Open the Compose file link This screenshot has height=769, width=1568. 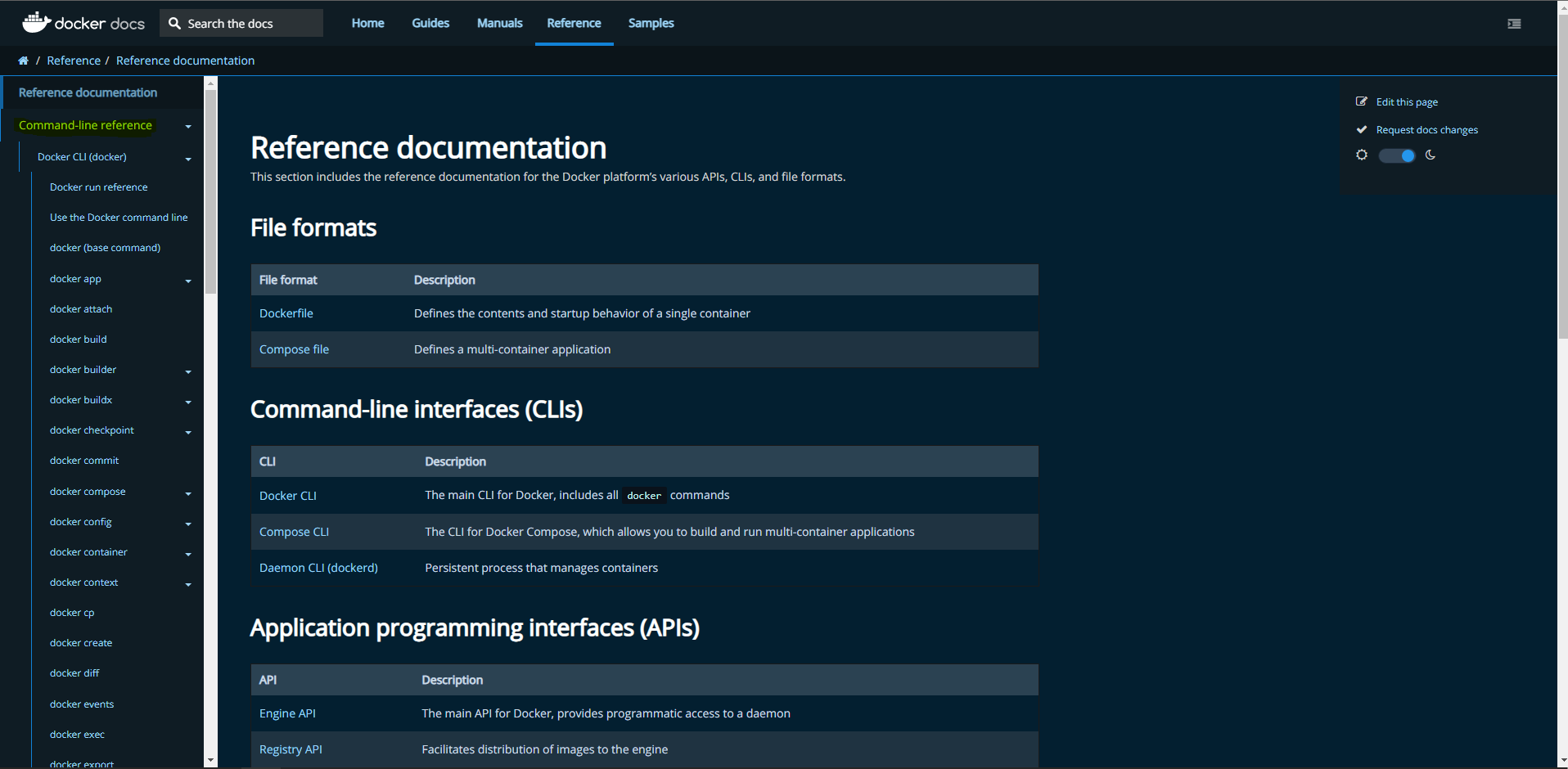pos(294,349)
